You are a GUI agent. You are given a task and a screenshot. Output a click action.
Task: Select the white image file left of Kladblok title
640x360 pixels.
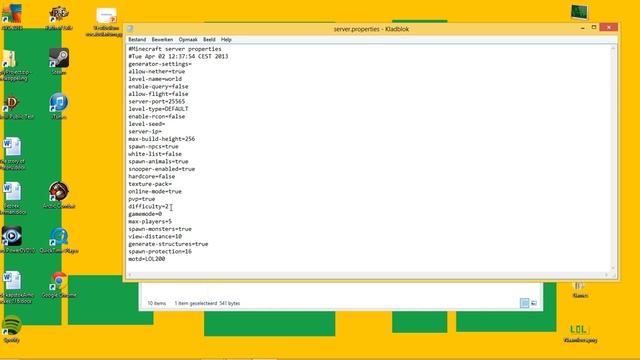106,22
